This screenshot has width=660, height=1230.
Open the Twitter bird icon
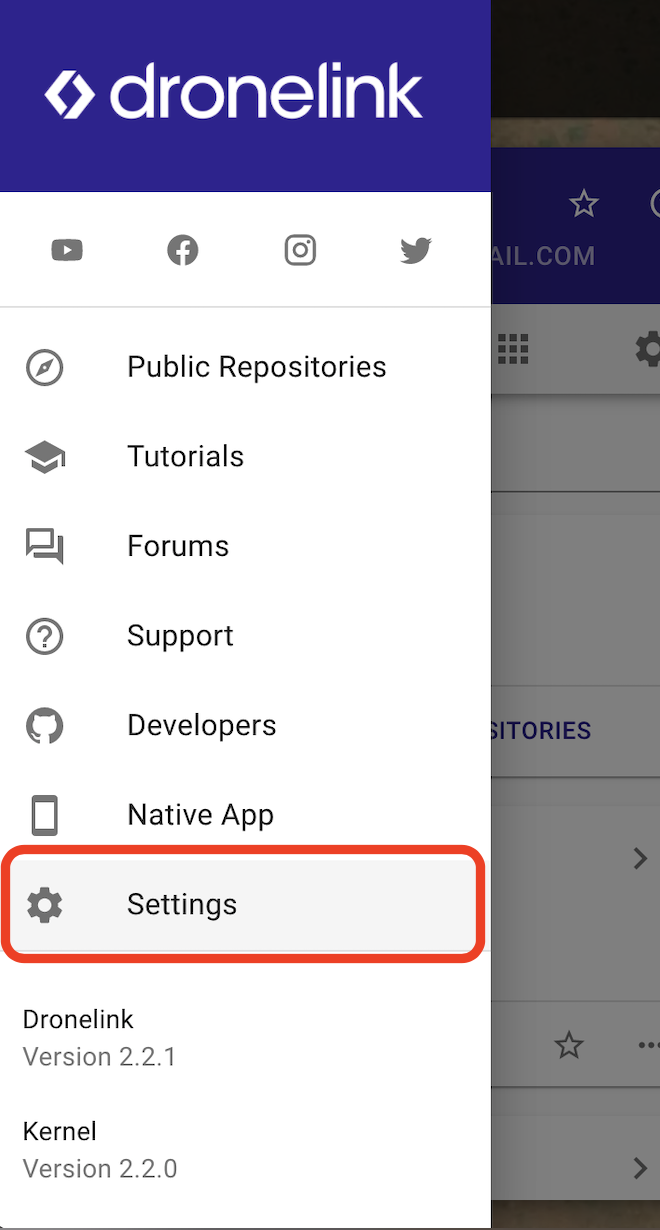(416, 250)
